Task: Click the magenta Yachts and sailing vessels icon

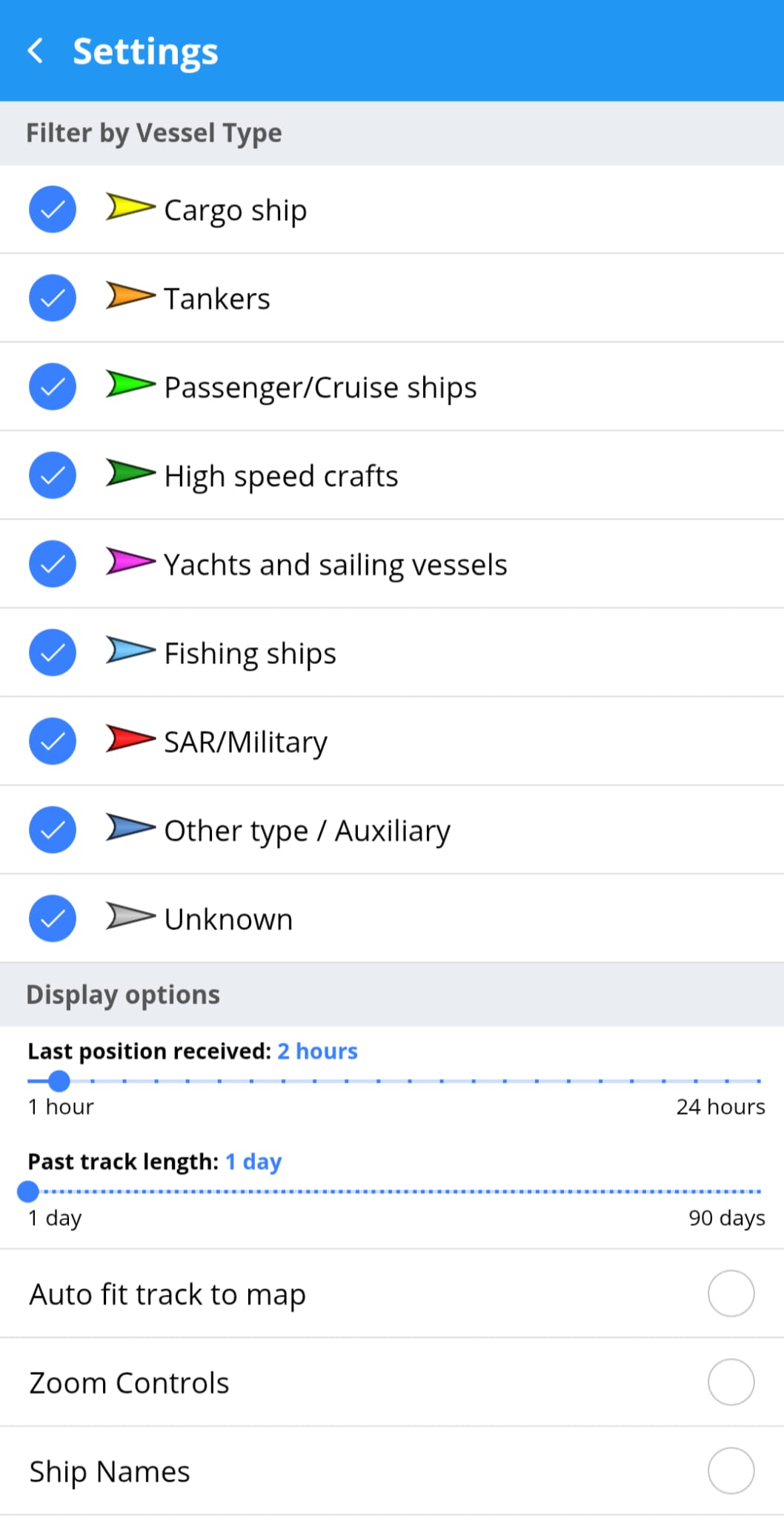Action: [130, 562]
